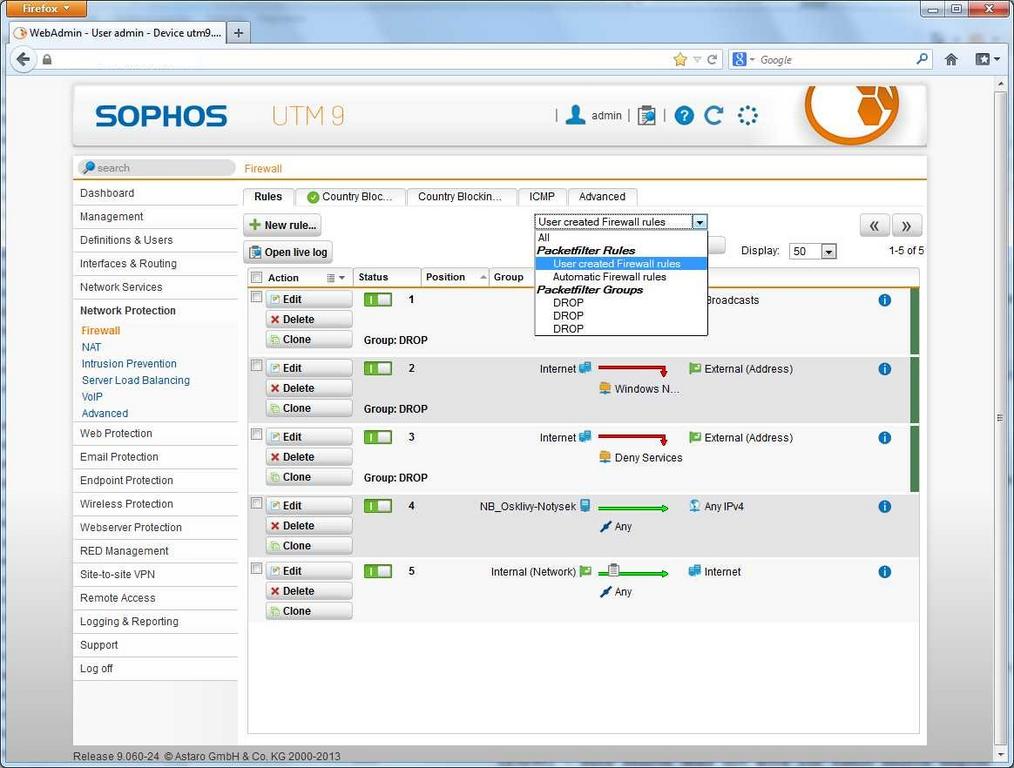
Task: Open live log
Action: tap(288, 252)
